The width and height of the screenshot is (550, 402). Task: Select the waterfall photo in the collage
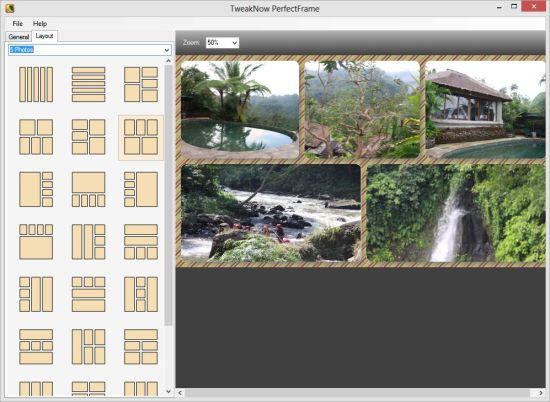[x=456, y=213]
